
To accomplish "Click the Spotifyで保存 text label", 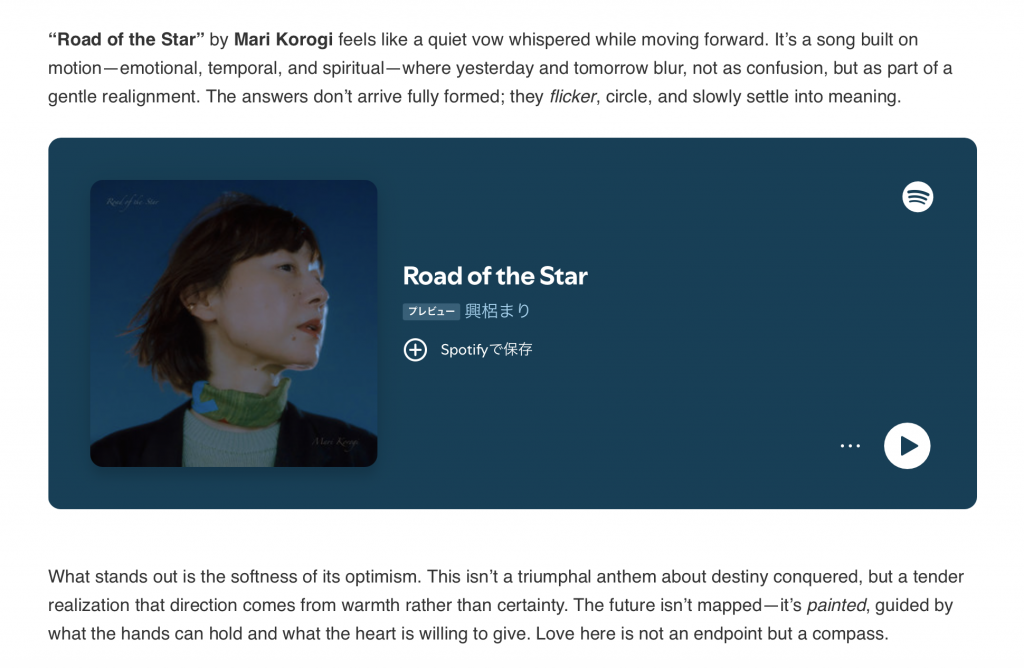I will coord(486,350).
